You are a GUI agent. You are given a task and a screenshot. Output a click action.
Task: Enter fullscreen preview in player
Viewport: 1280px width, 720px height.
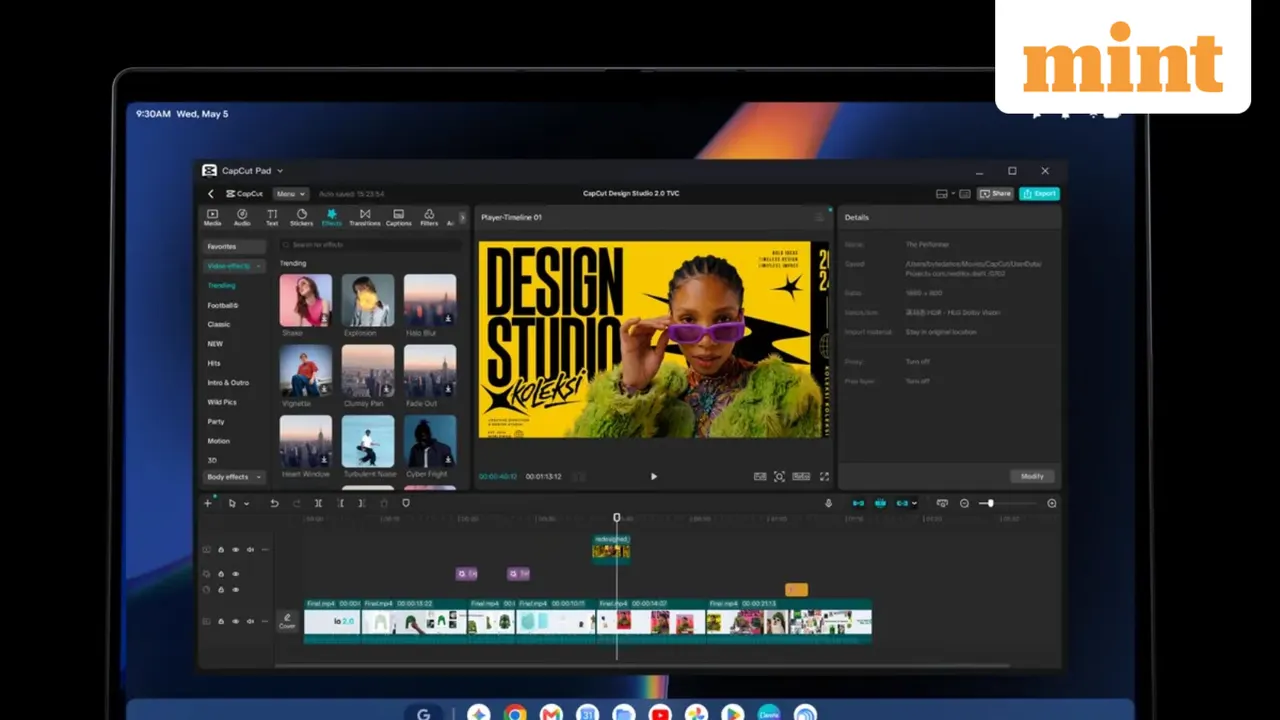(x=824, y=477)
